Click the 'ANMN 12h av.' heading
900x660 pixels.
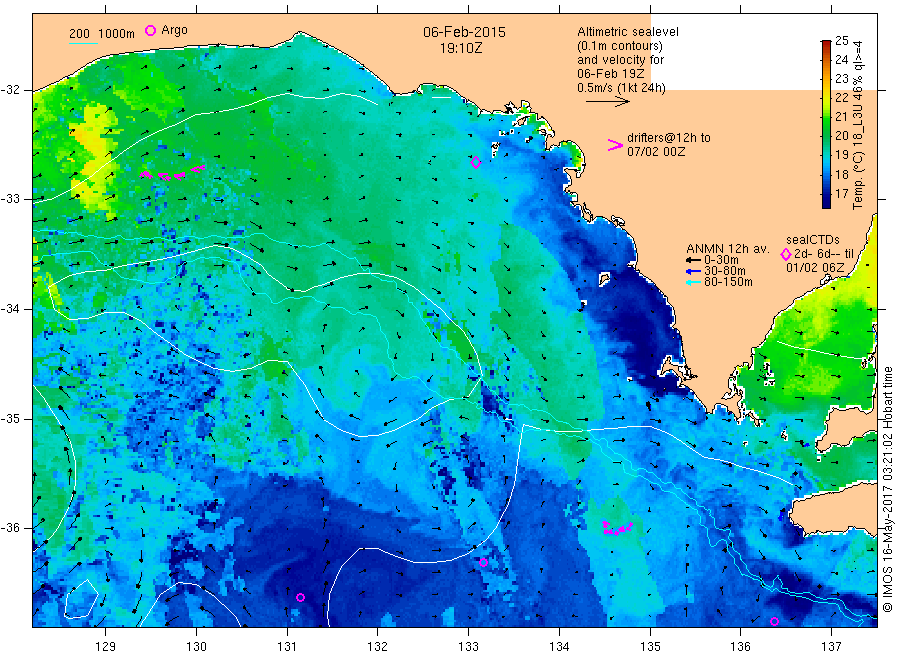(728, 249)
